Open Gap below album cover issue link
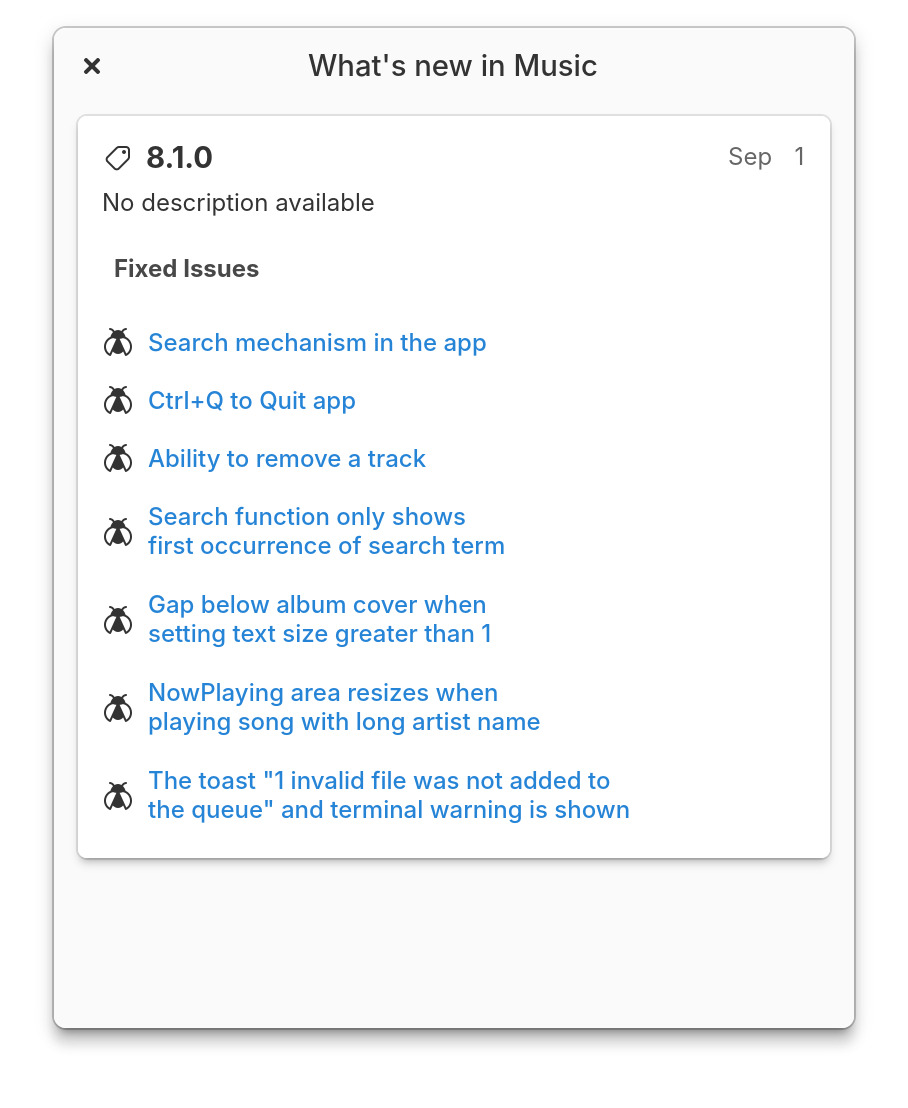This screenshot has width=908, height=1108. tap(320, 620)
